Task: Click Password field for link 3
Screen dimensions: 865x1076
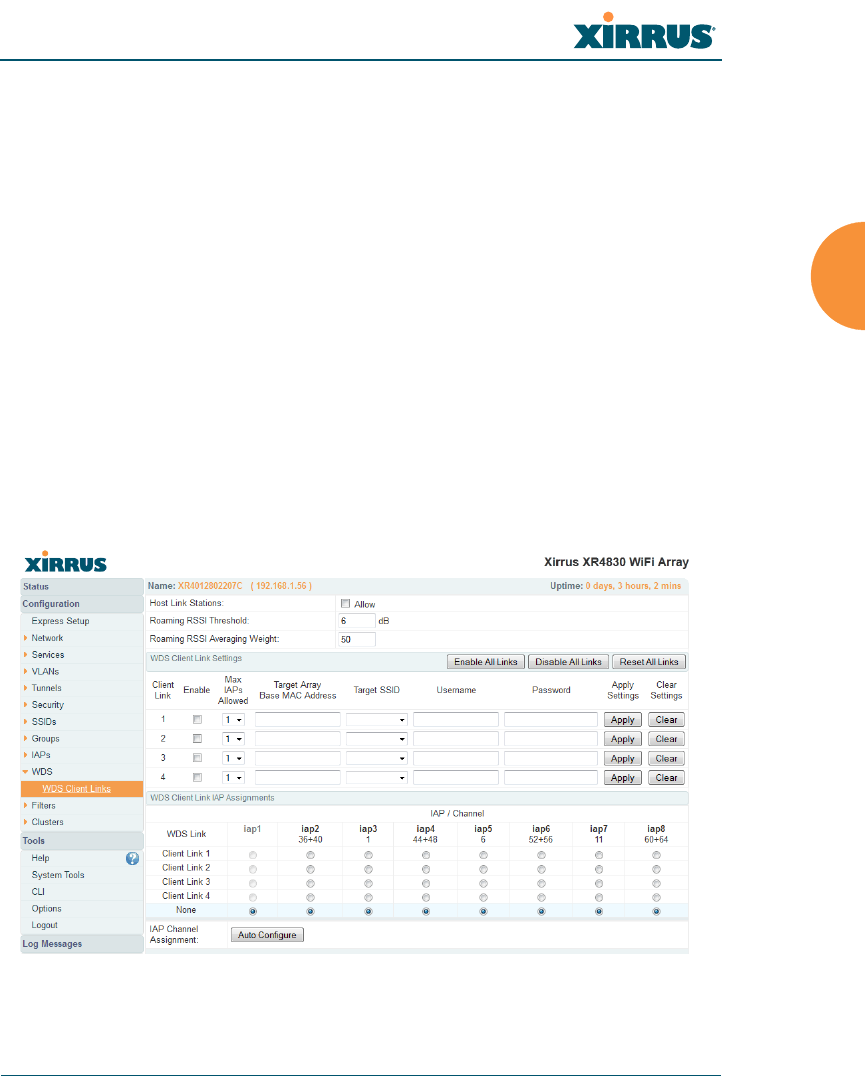Action: tap(551, 758)
